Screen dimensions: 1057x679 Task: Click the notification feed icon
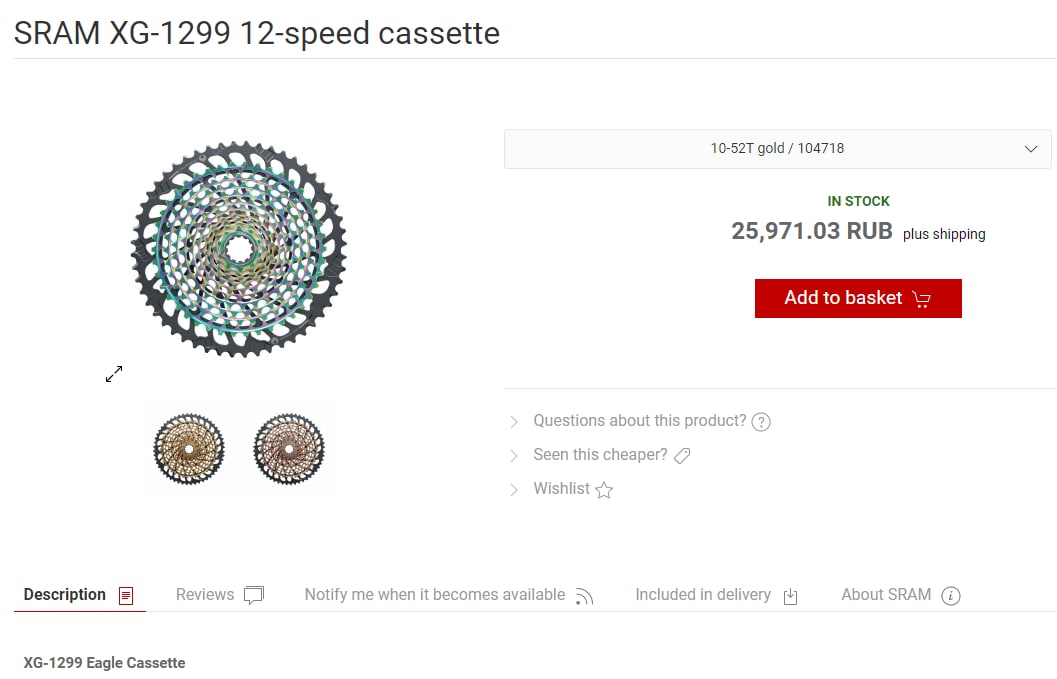point(584,597)
